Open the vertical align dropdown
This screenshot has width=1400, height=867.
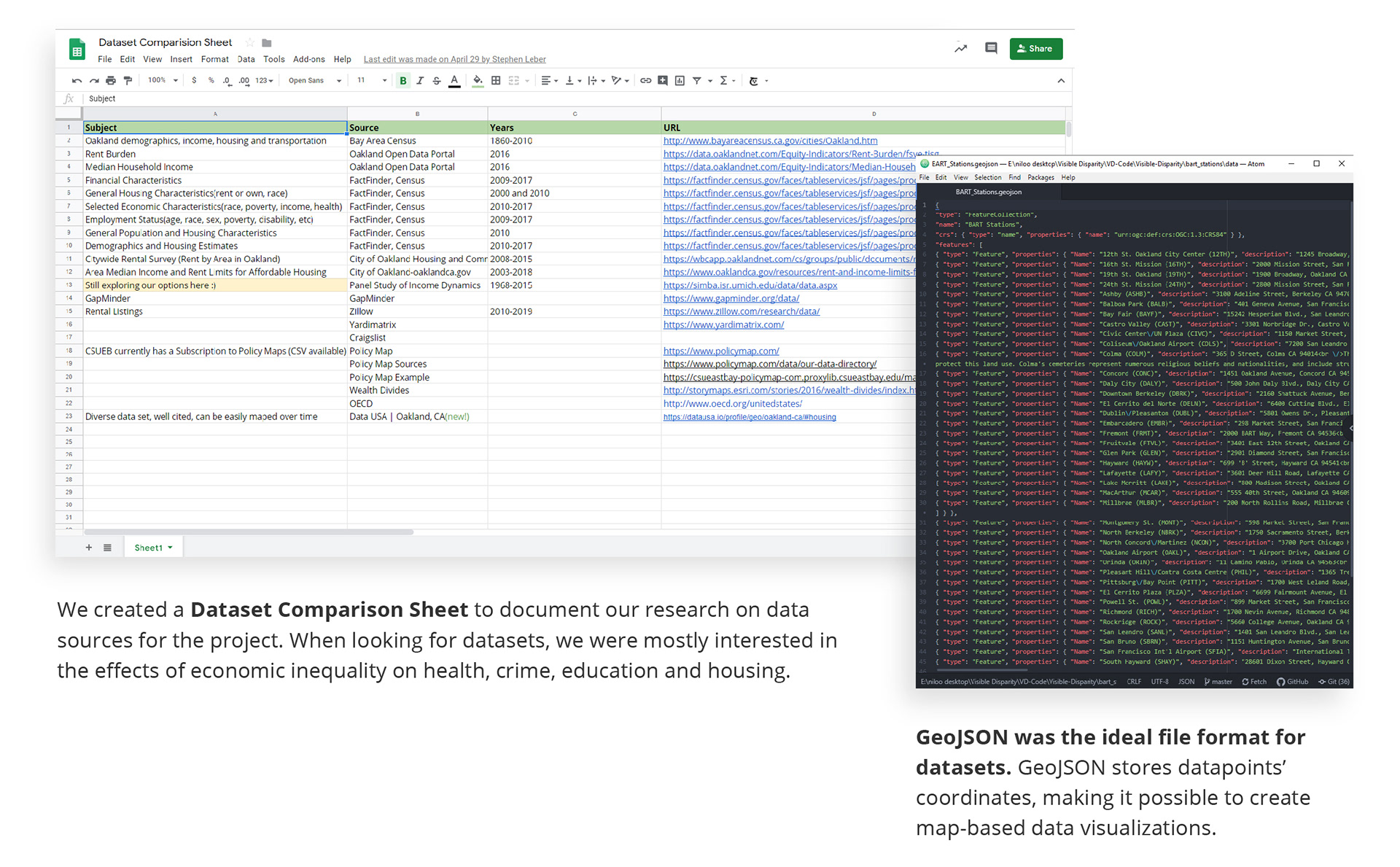(573, 81)
